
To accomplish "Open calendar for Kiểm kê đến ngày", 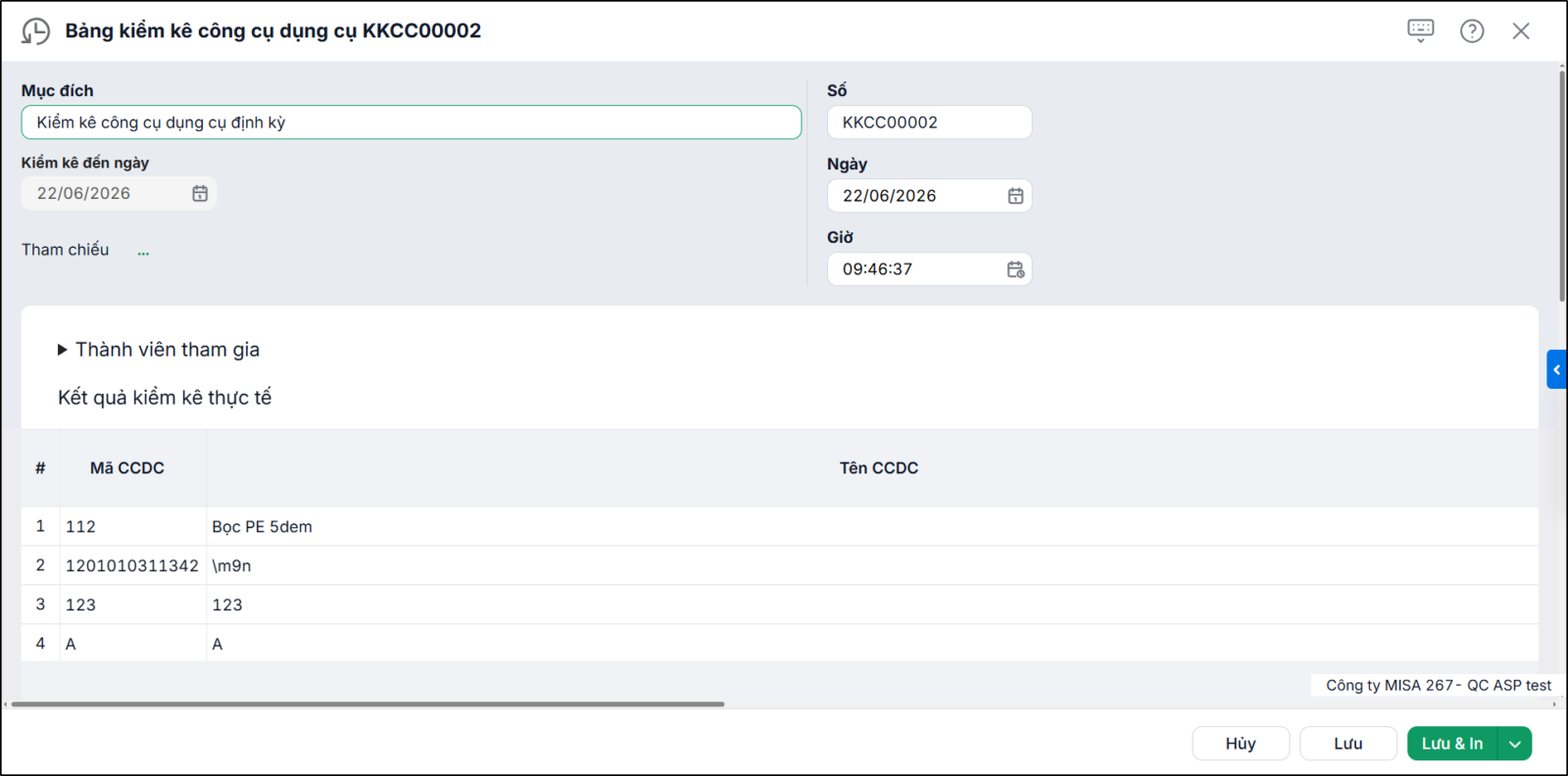I will coord(200,194).
